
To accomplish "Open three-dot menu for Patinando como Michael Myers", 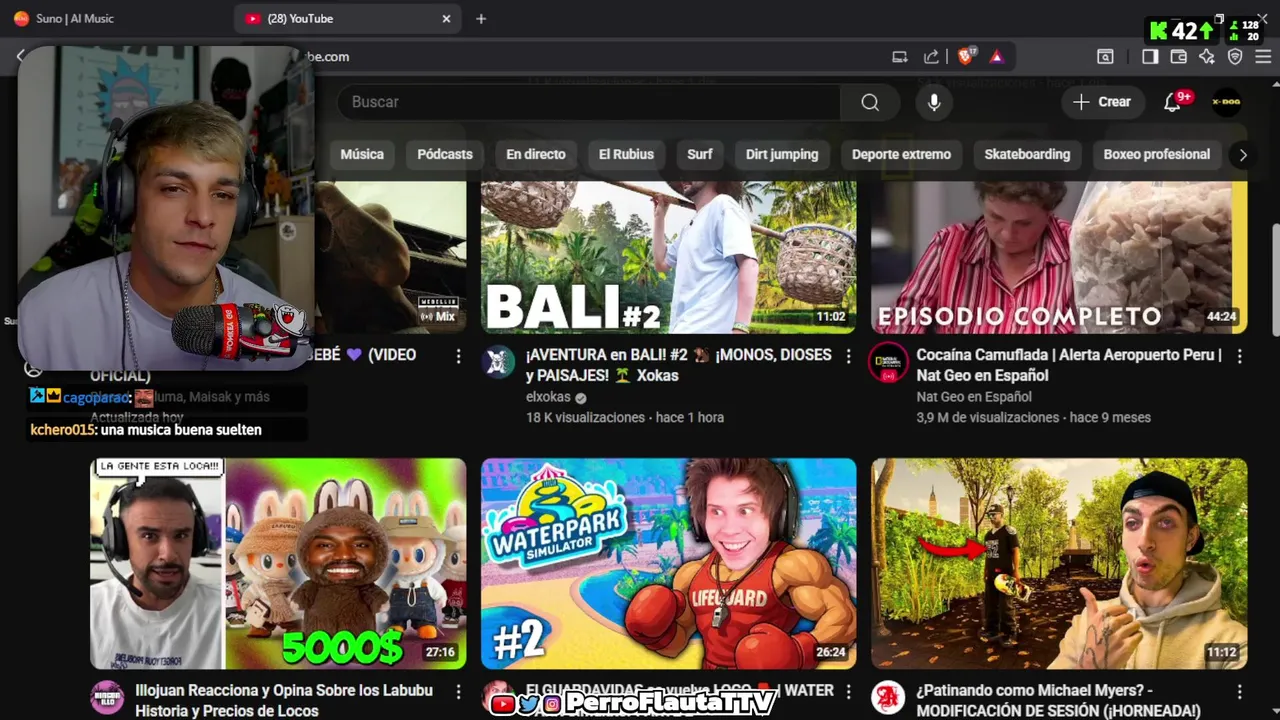I will coord(1239,692).
